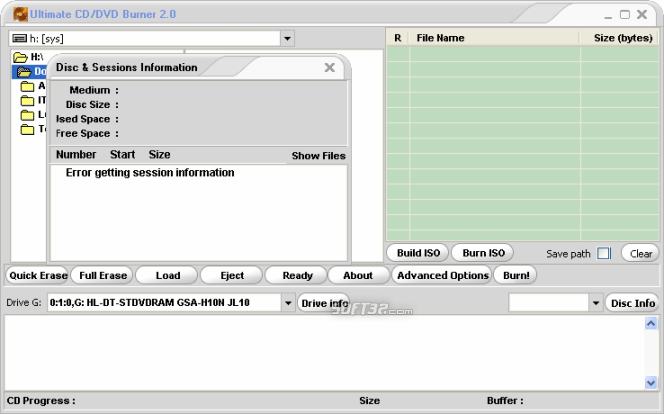Close the Disc & Sessions Information dialog
664x414 pixels.
point(329,67)
